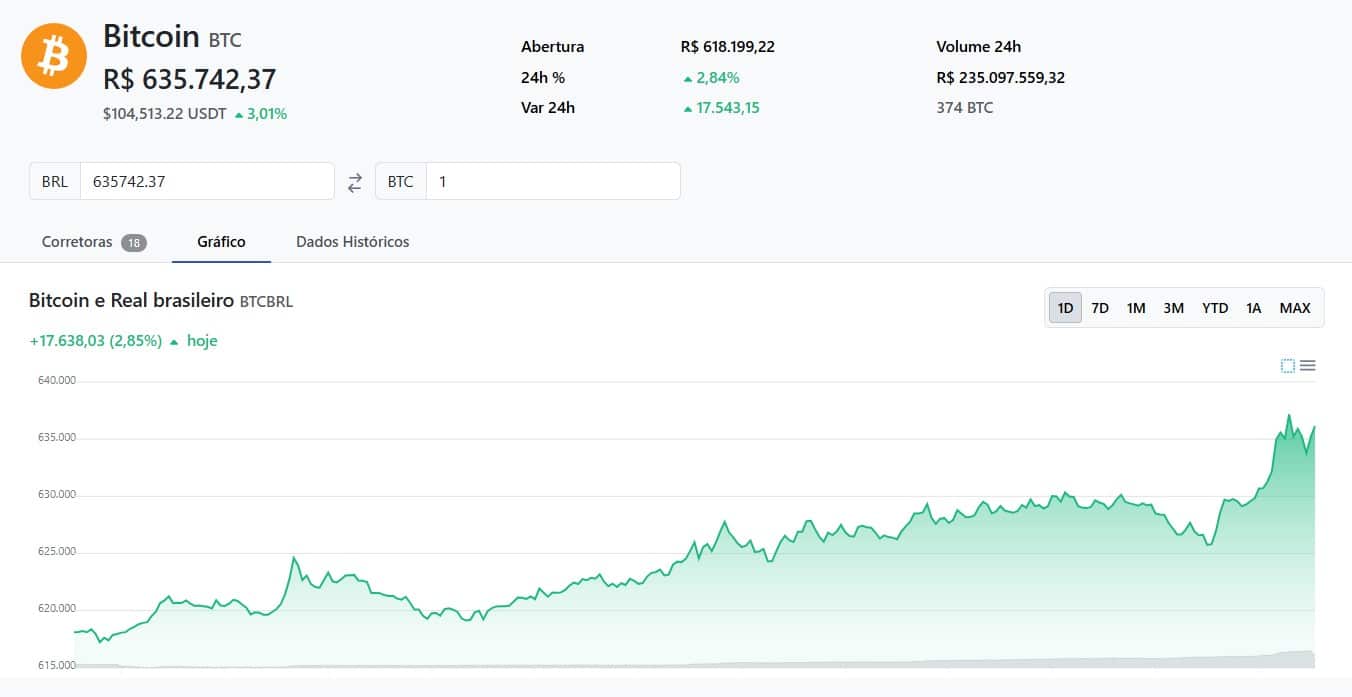
Task: Click the up arrow next to hoje
Action: [174, 342]
